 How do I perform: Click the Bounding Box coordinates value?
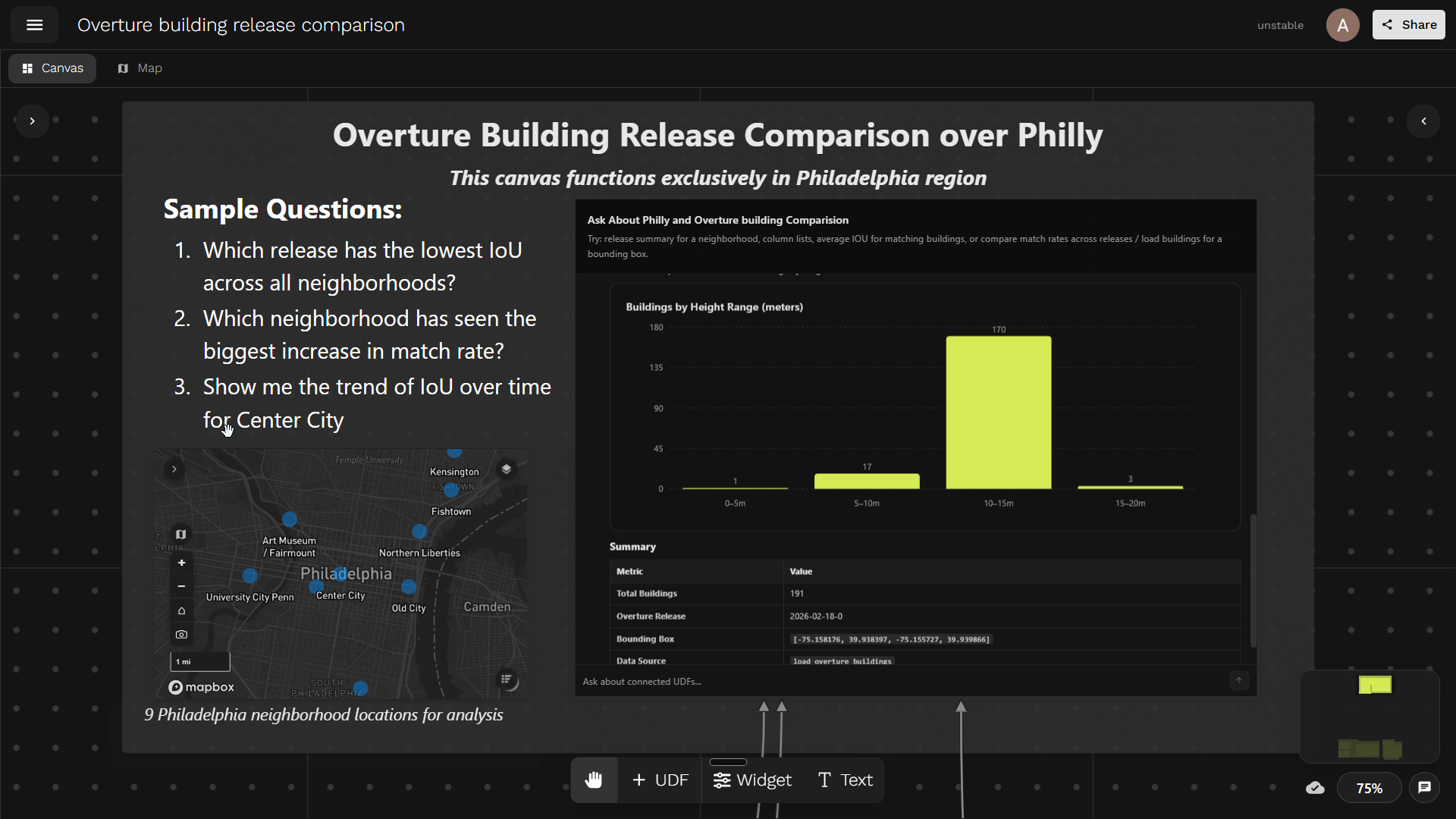[891, 639]
